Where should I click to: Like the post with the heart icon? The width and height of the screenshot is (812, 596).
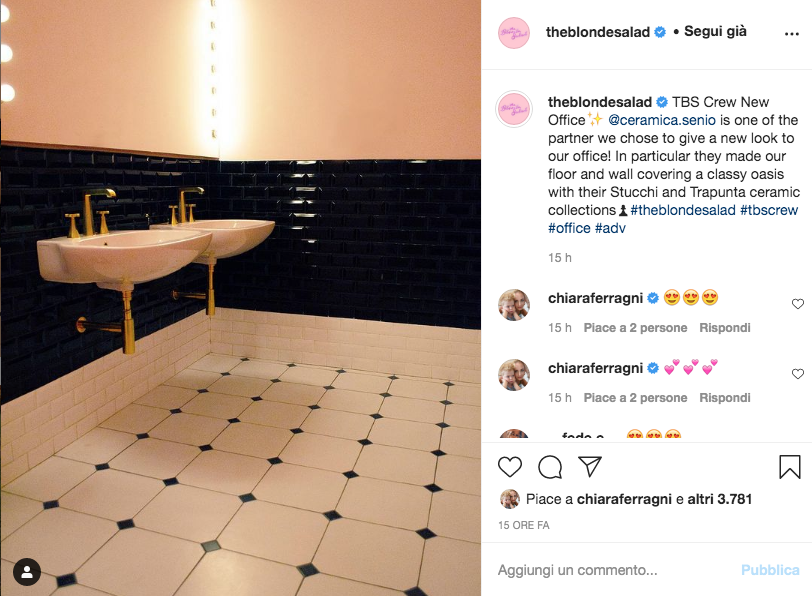coord(510,467)
